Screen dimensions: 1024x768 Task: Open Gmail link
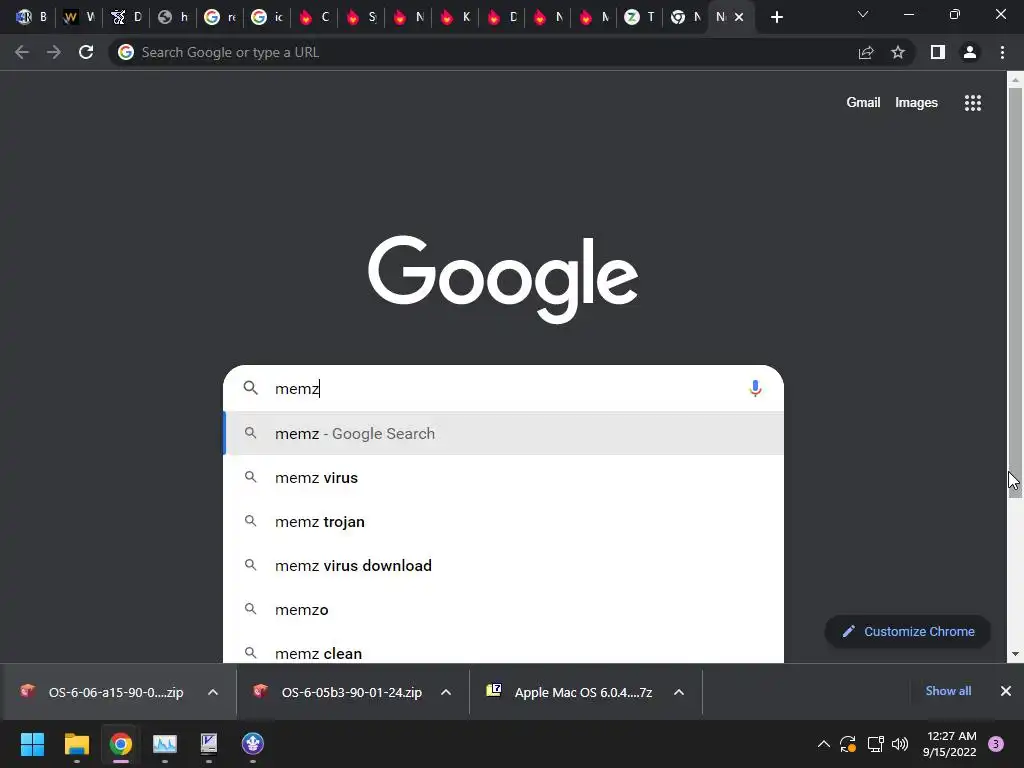863,103
